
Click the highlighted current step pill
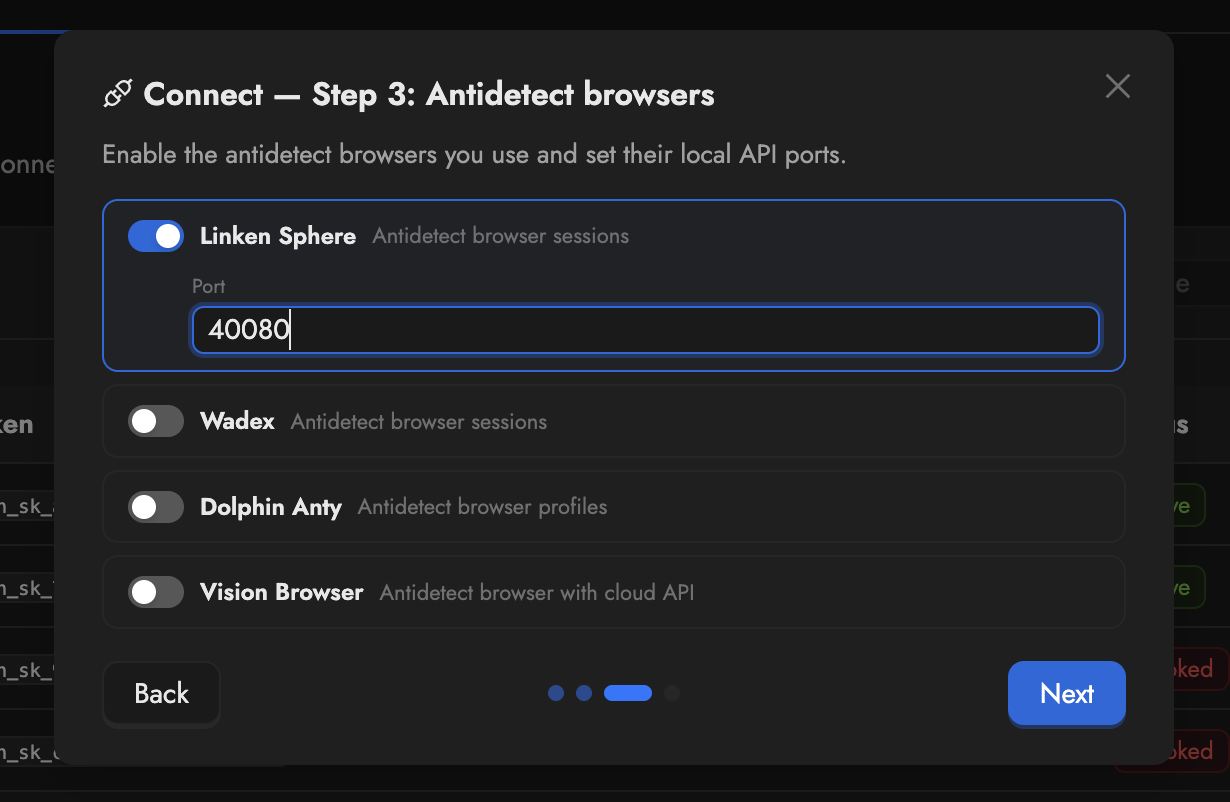click(628, 693)
